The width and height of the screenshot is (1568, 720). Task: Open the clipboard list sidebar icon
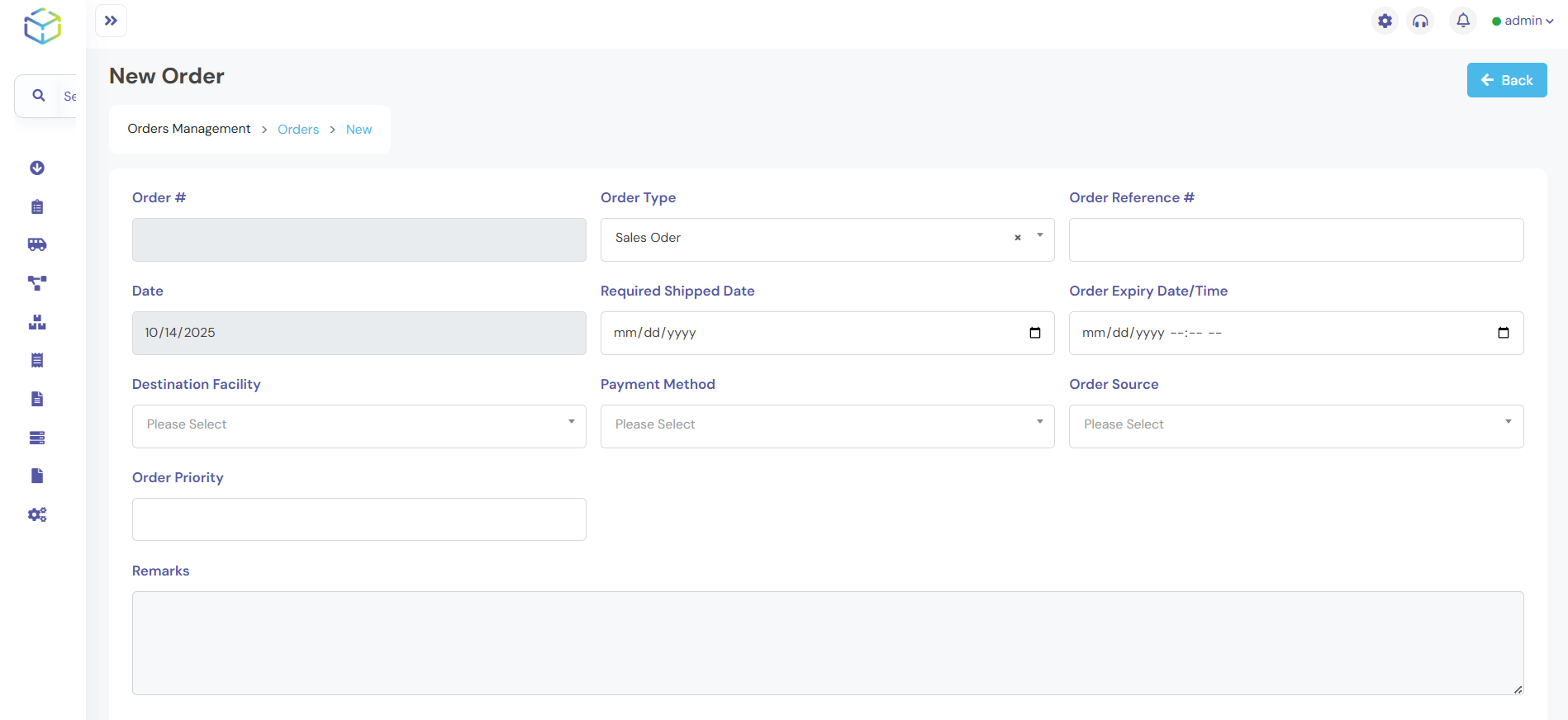pyautogui.click(x=37, y=206)
